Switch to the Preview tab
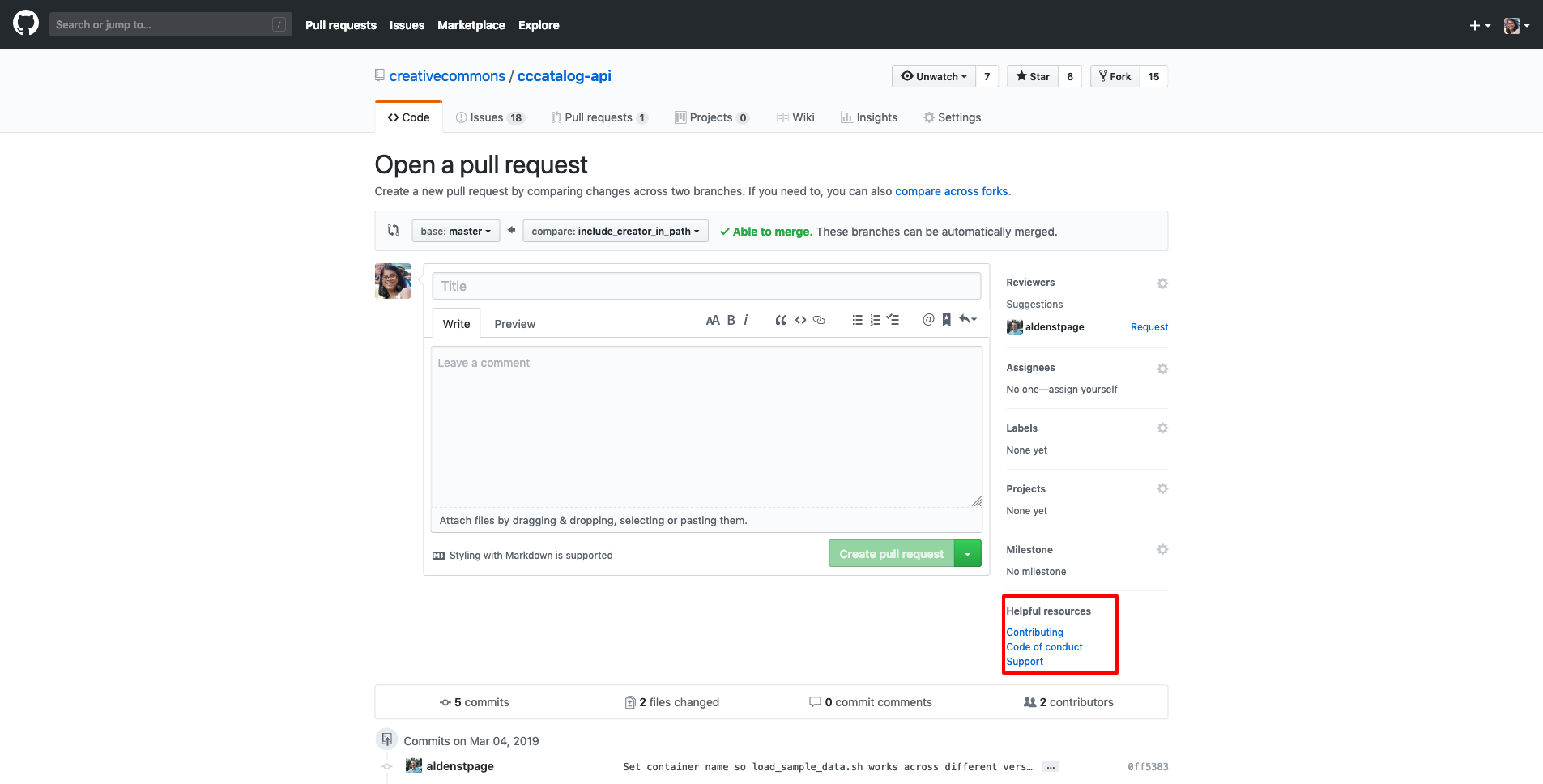 (x=514, y=324)
